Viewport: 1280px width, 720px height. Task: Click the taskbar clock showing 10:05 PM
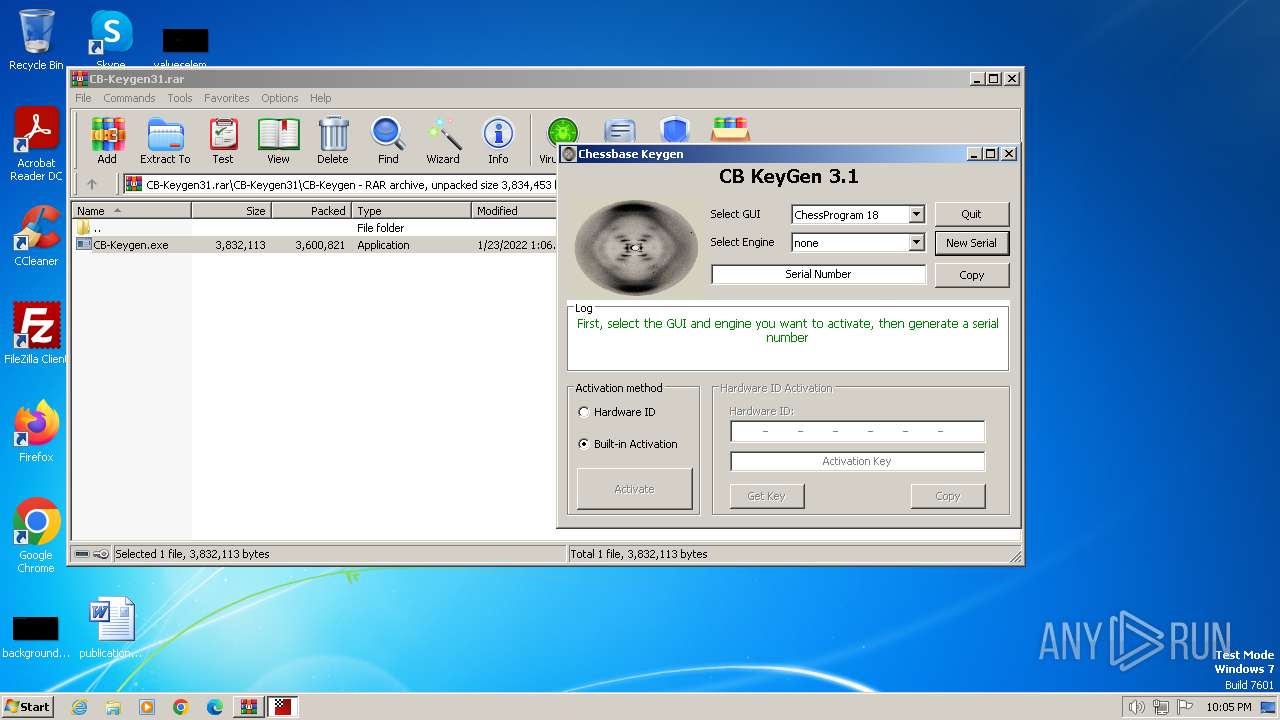pos(1228,707)
